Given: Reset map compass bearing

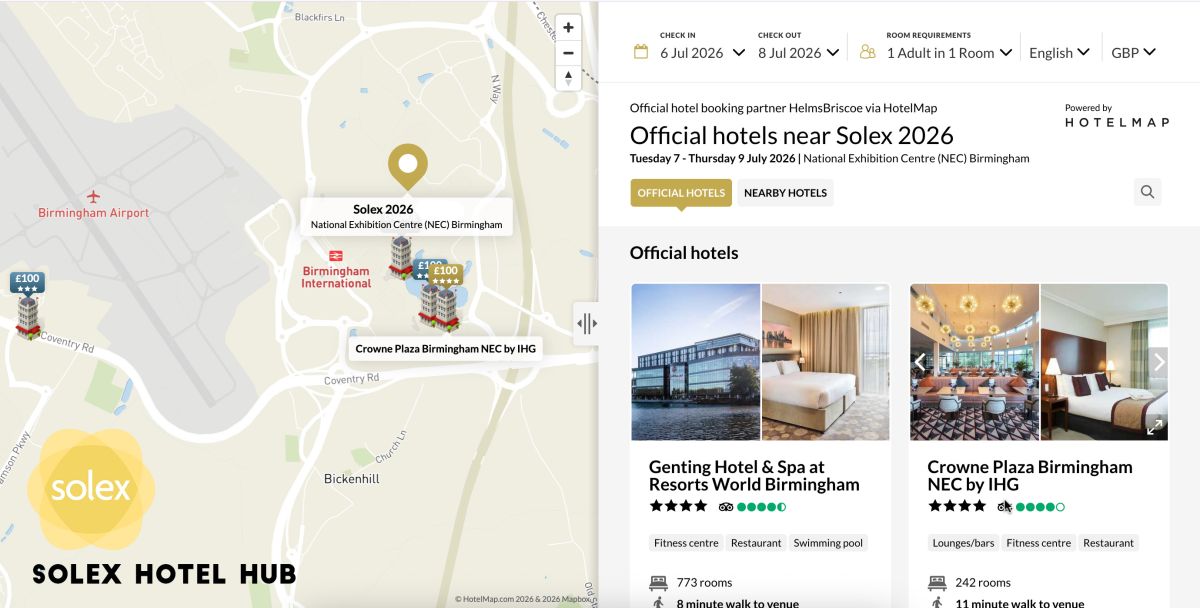Looking at the screenshot, I should point(568,78).
